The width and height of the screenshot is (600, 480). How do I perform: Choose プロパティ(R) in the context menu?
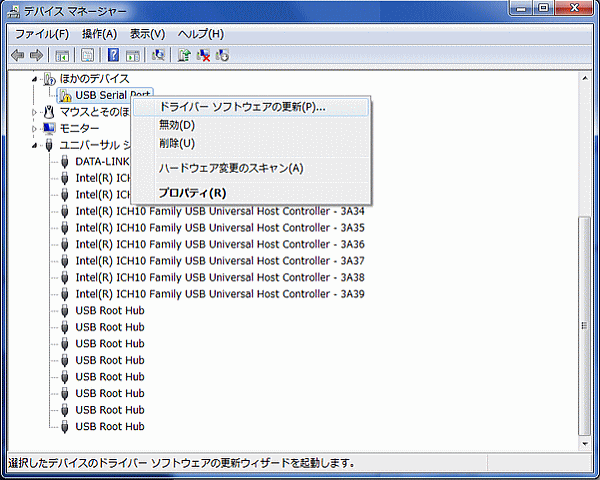point(251,193)
